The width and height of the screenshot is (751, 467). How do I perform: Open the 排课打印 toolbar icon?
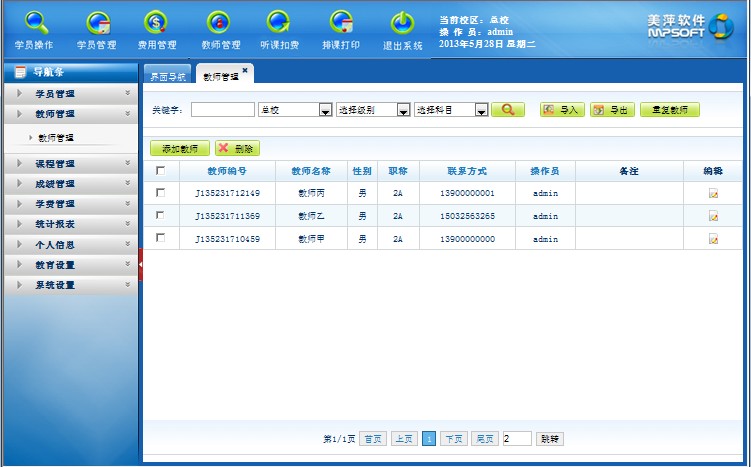(x=340, y=23)
